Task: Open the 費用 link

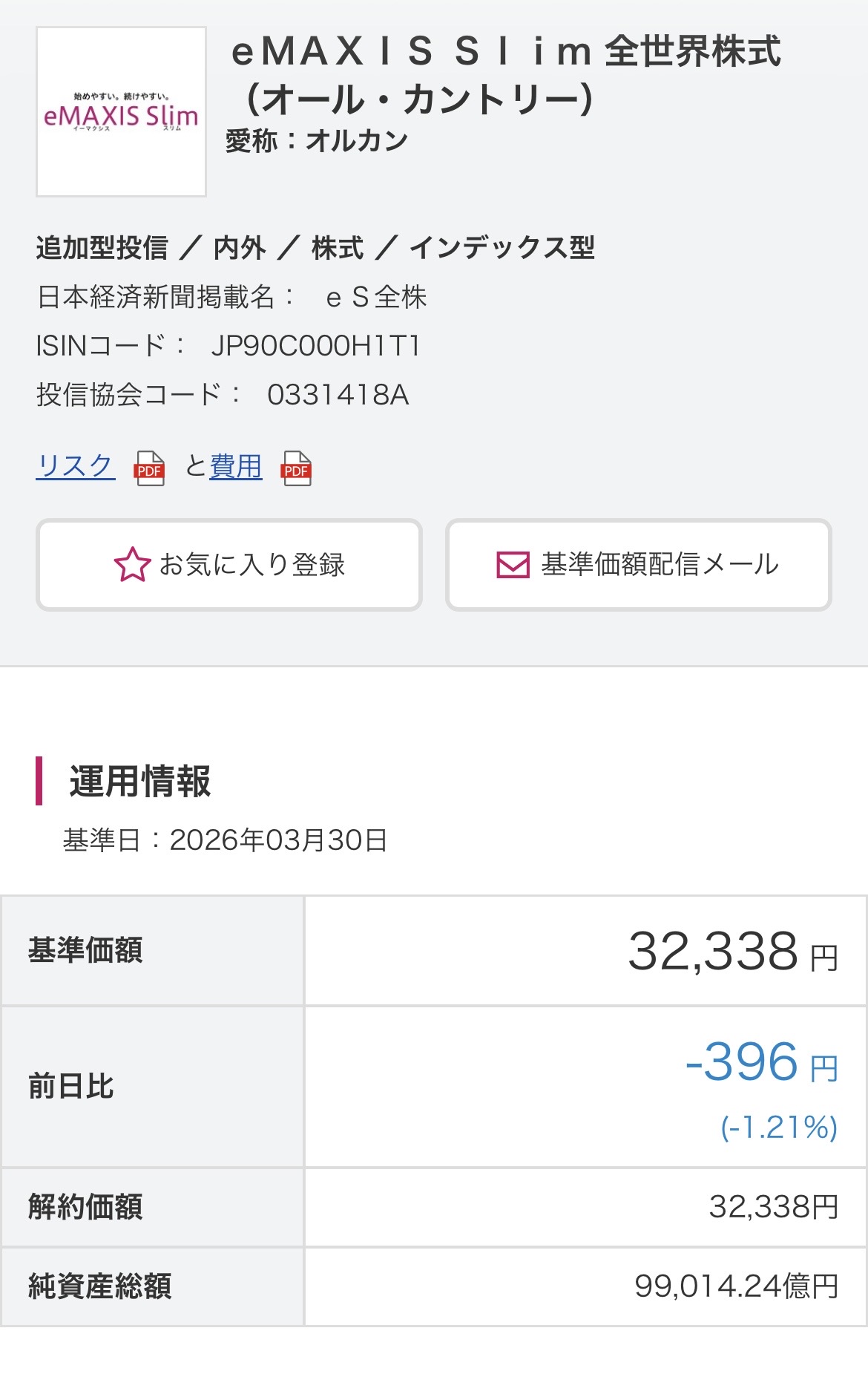Action: coord(236,466)
